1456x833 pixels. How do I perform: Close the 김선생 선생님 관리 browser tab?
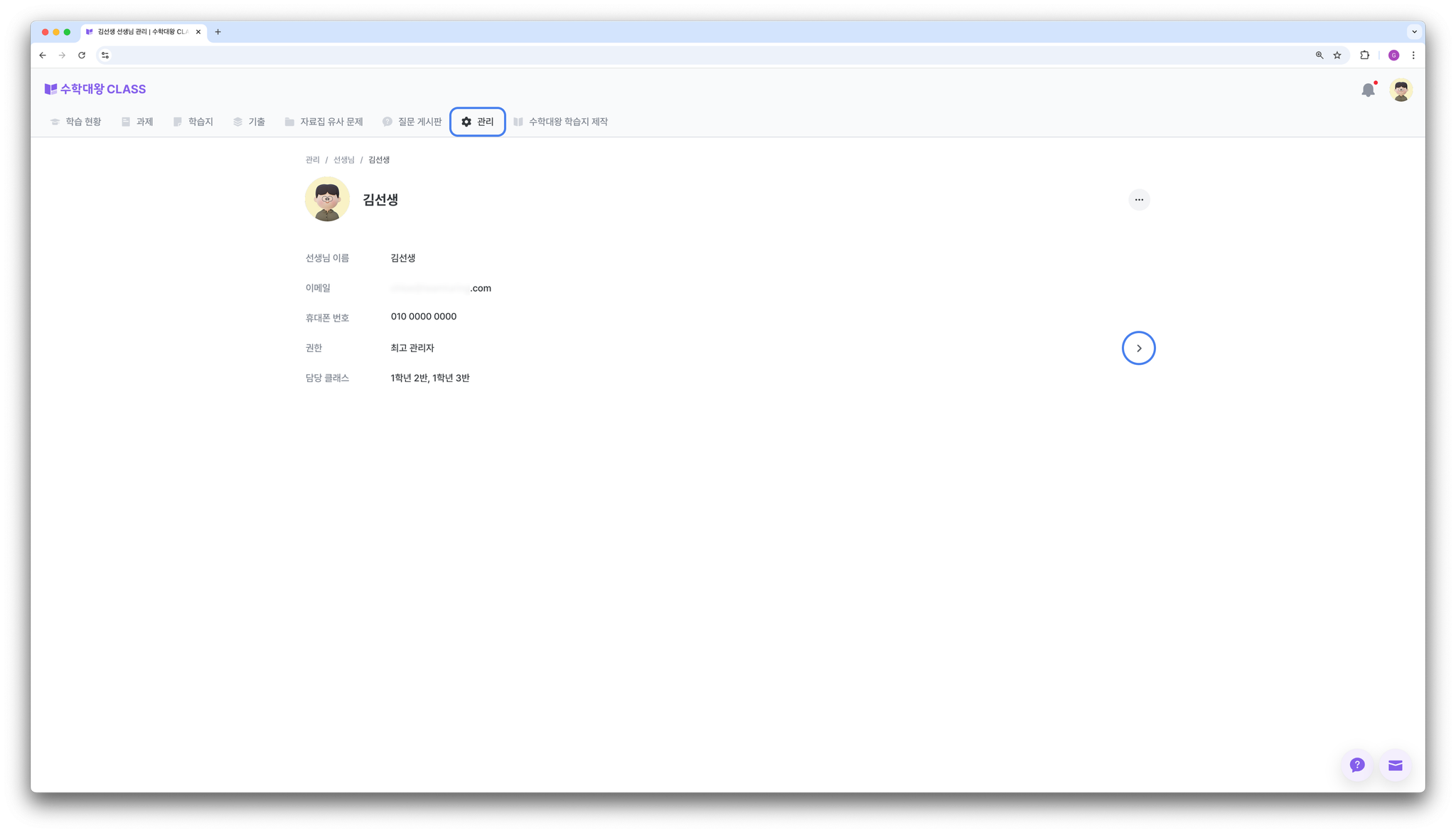pyautogui.click(x=198, y=32)
